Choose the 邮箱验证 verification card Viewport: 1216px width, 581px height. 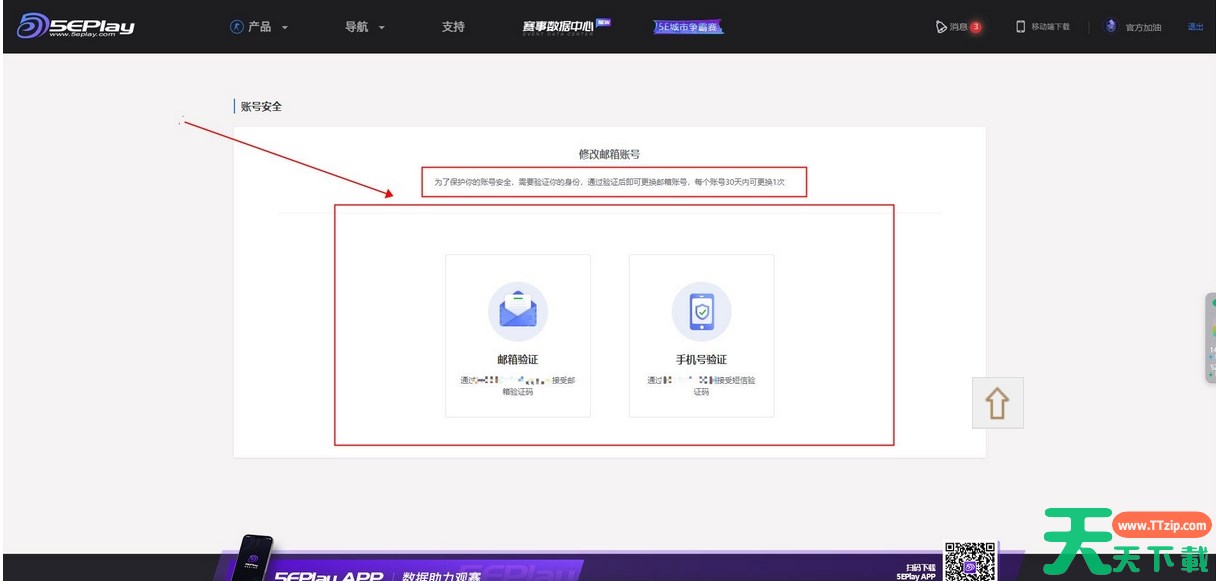click(x=518, y=335)
